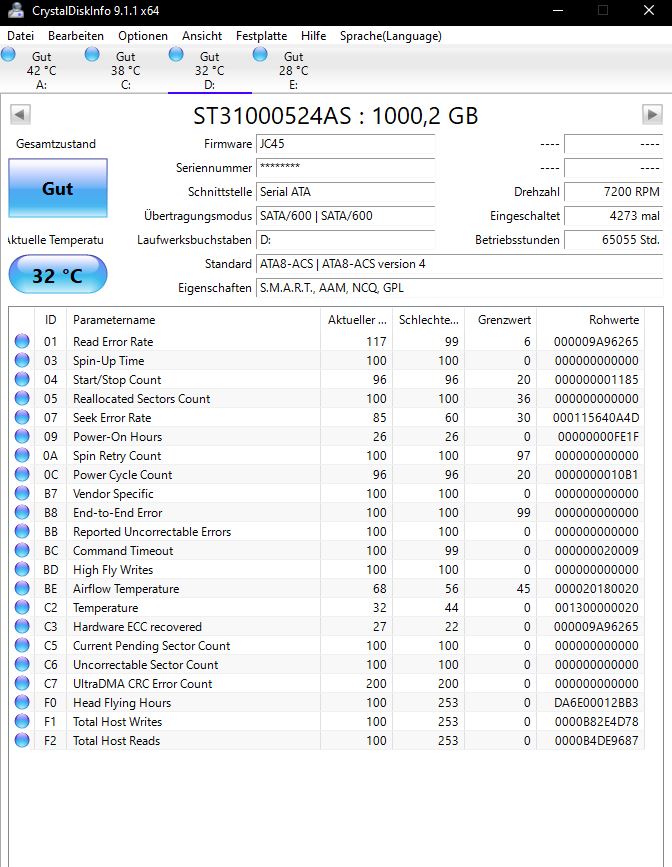Click raw value 000115640A4D
Screen dimensions: 672x867
pyautogui.click(x=596, y=417)
